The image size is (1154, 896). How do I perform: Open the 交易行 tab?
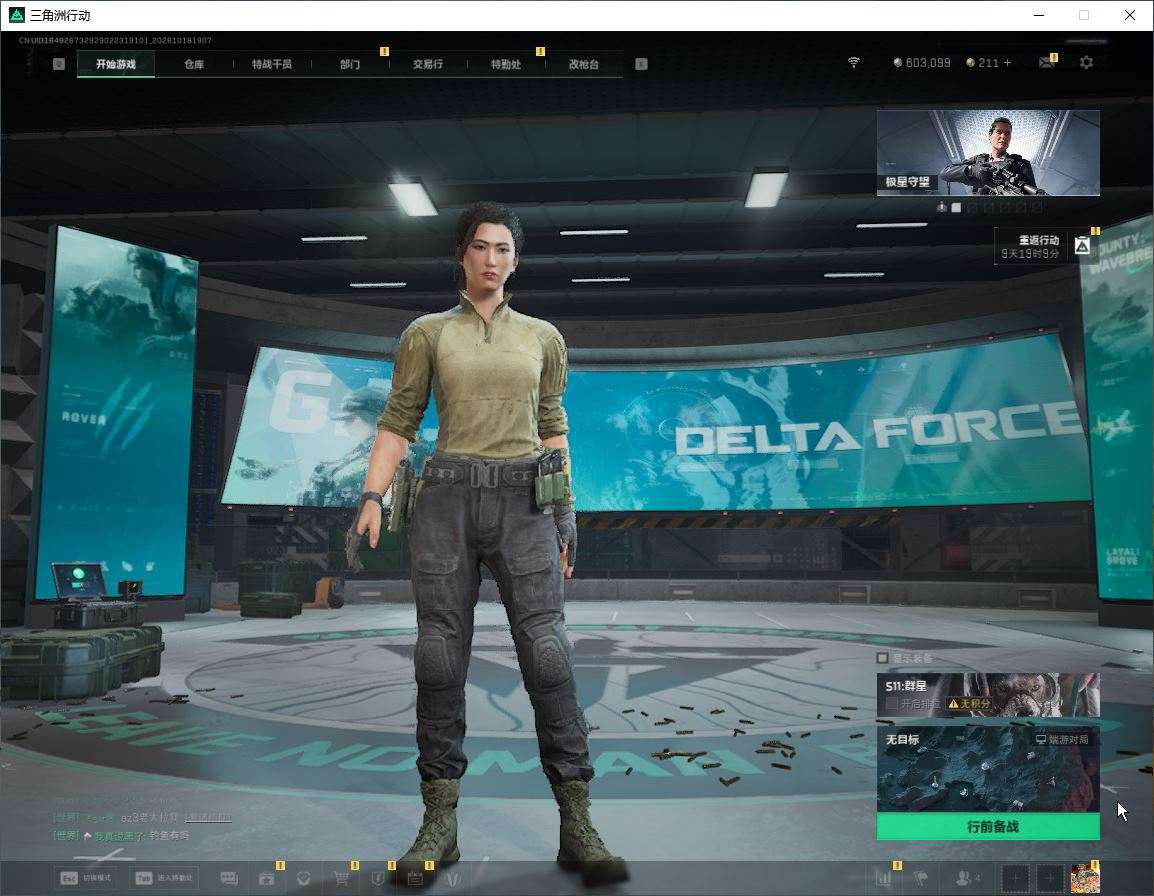(x=428, y=64)
